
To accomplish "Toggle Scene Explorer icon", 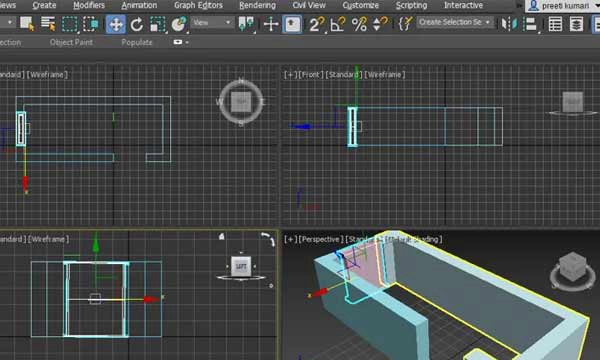I will (x=555, y=24).
